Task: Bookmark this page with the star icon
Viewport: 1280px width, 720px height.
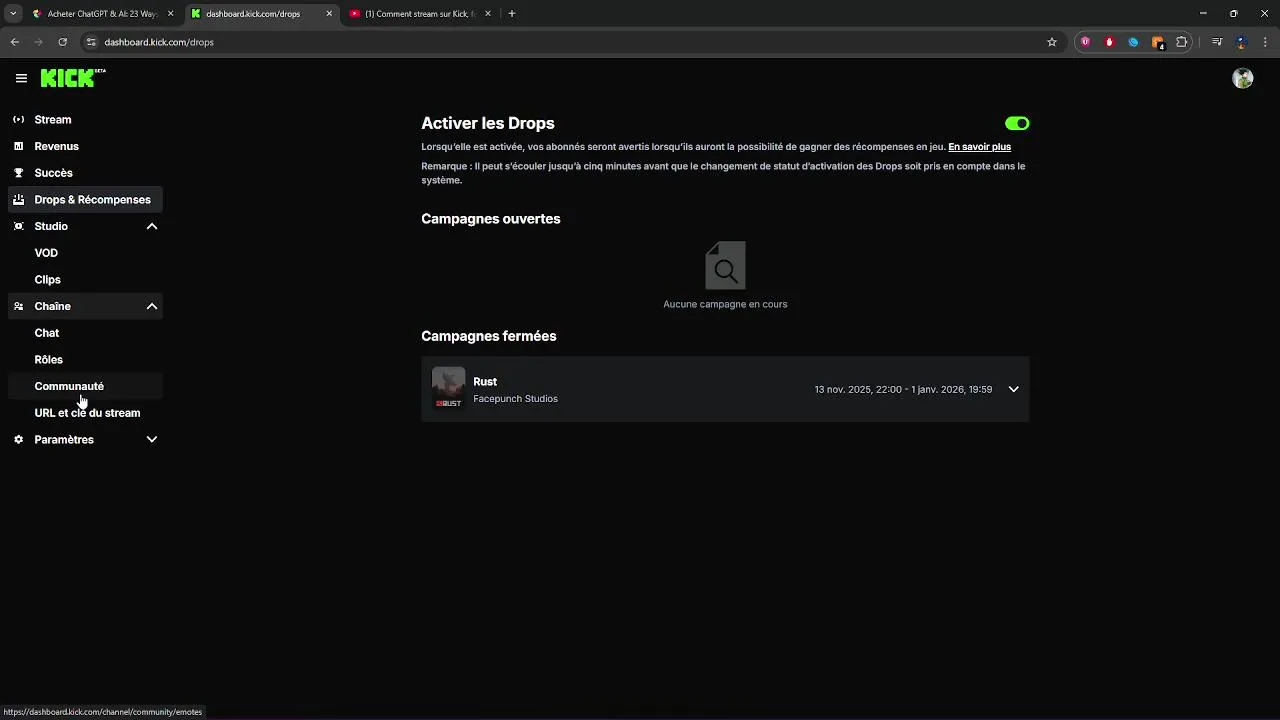Action: (x=1052, y=42)
